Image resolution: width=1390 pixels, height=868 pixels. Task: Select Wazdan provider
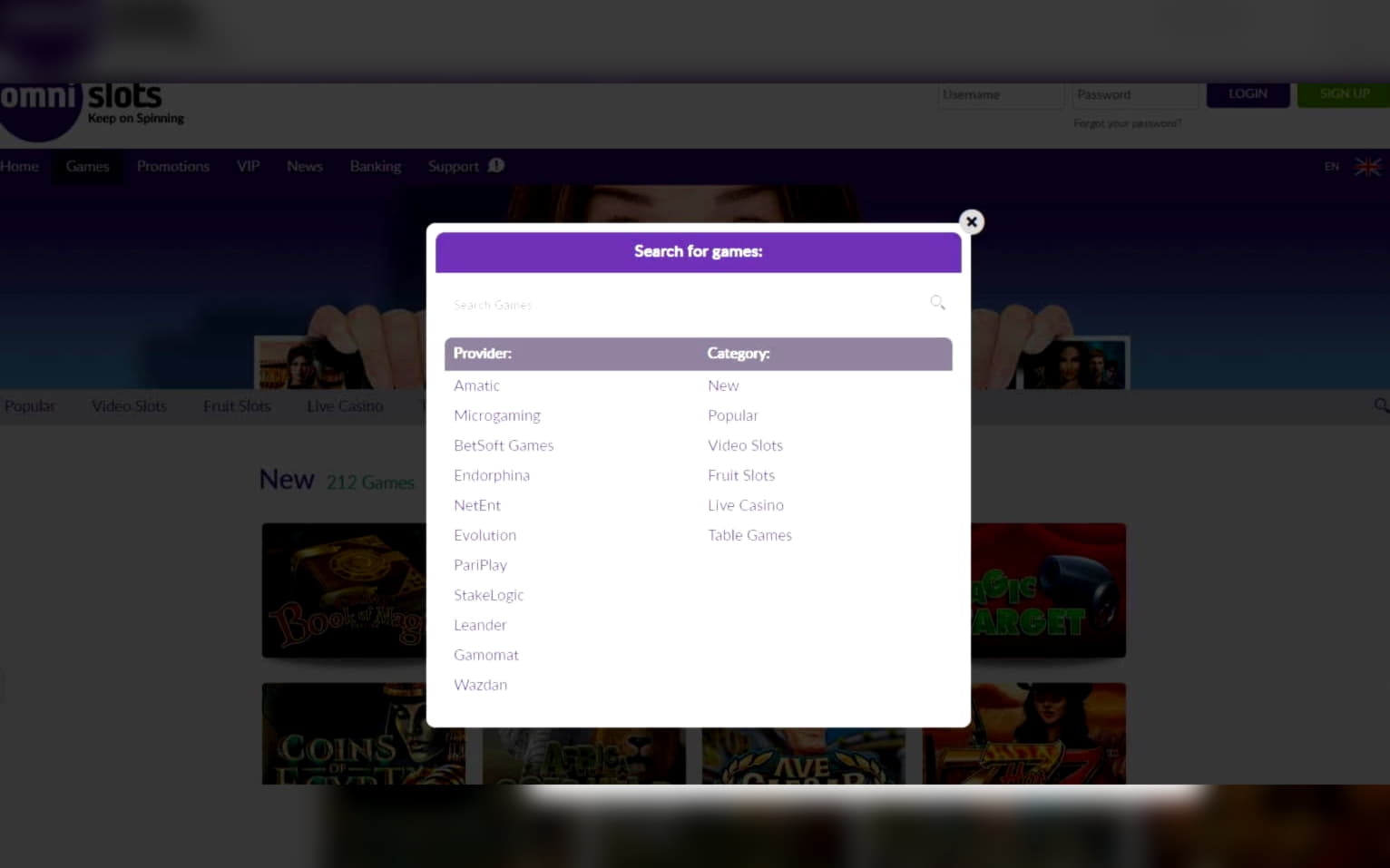pos(480,685)
